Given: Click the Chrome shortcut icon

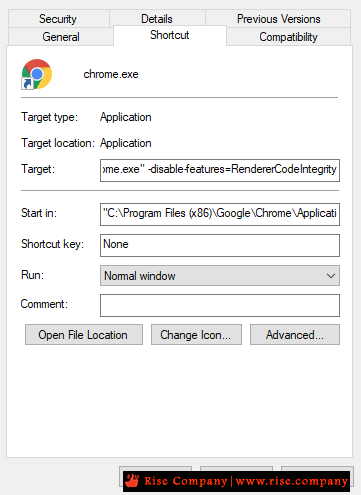Looking at the screenshot, I should coord(37,74).
